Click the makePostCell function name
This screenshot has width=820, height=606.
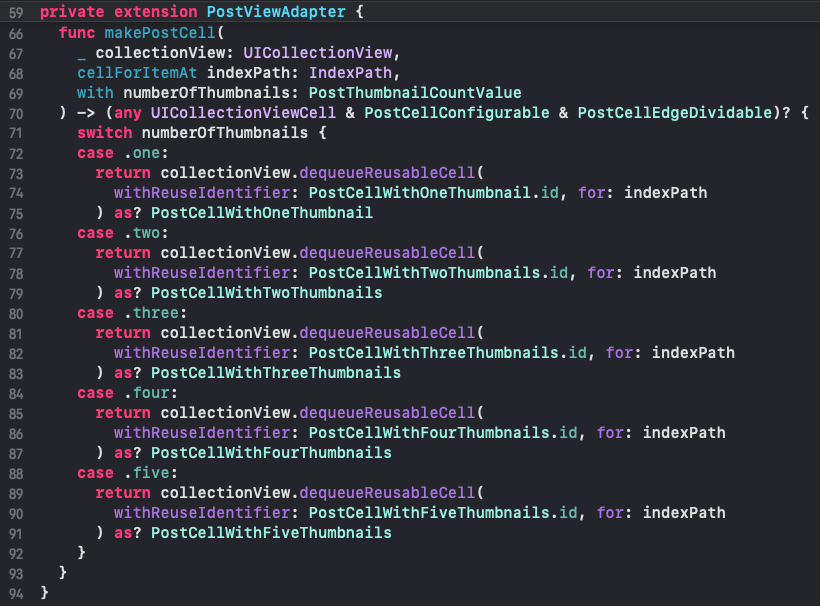(160, 32)
